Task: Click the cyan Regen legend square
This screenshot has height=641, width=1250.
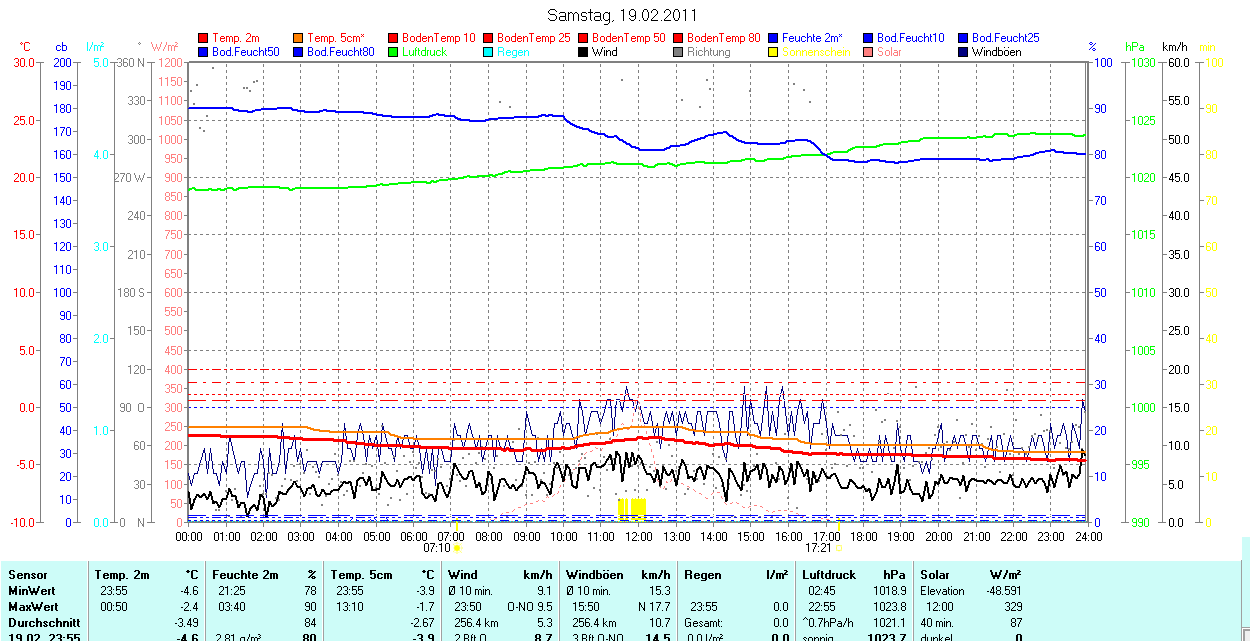Action: (x=488, y=52)
